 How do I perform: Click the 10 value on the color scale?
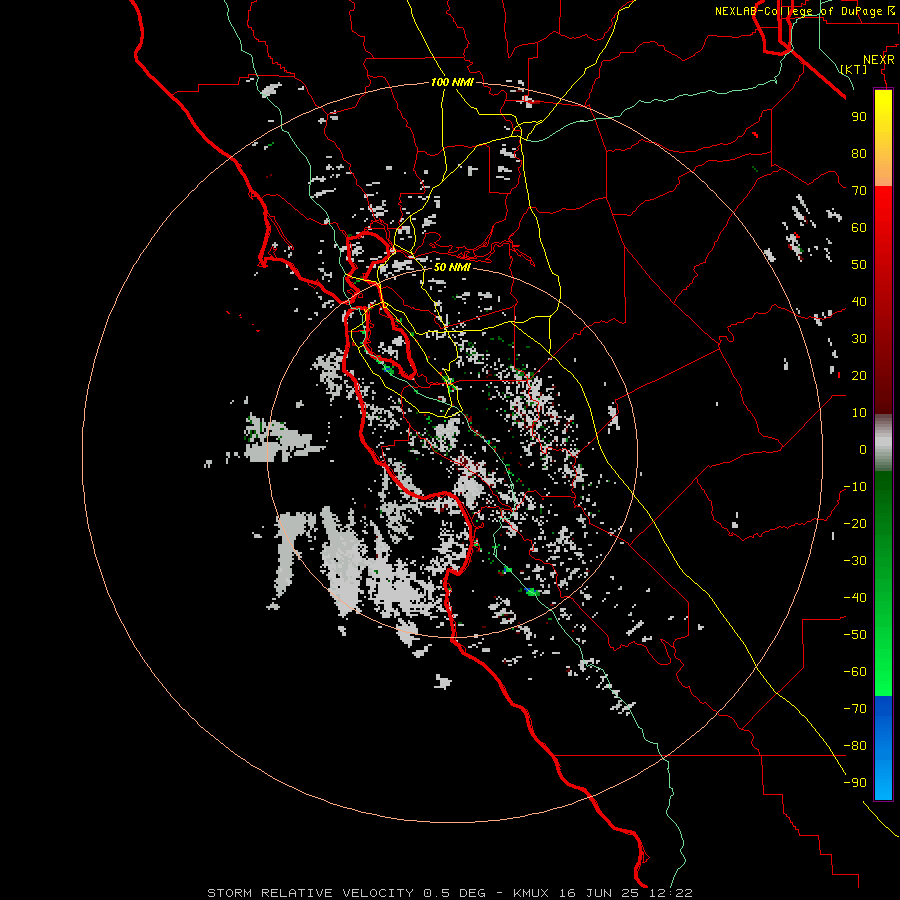(x=859, y=413)
